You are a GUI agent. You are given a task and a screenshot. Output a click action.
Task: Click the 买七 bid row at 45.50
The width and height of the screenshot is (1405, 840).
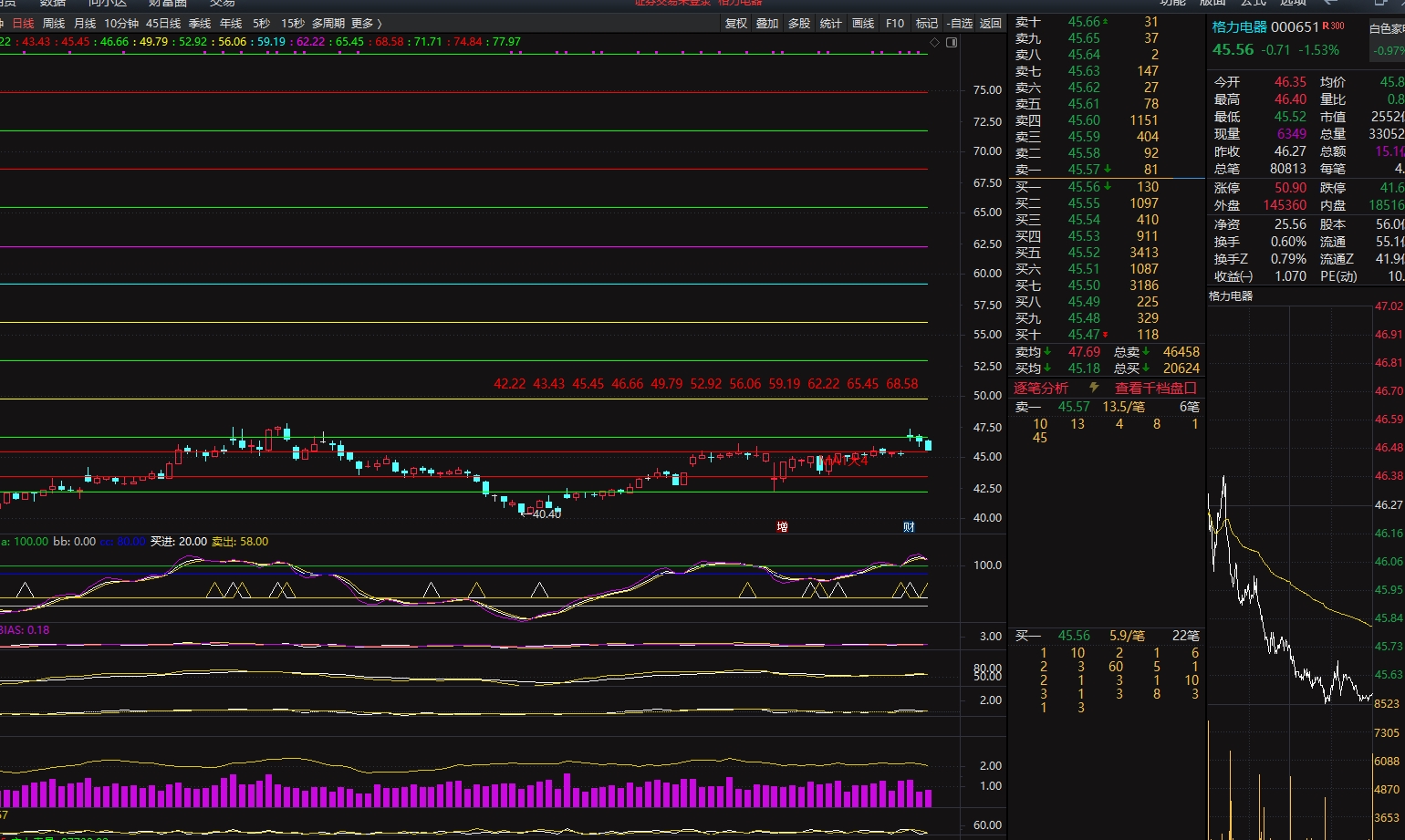click(x=1107, y=285)
